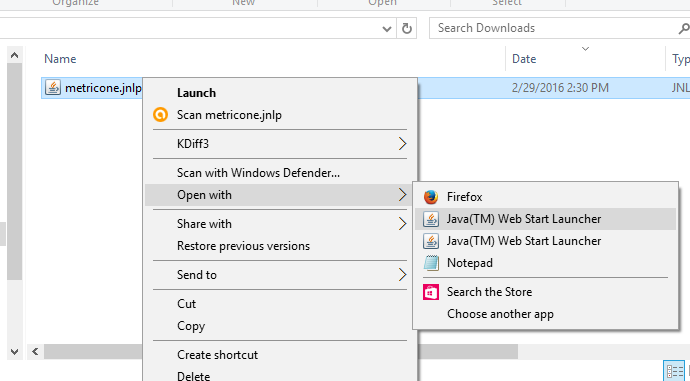Image resolution: width=690 pixels, height=381 pixels.
Task: Choose Launch from the context menu
Action: [281, 93]
